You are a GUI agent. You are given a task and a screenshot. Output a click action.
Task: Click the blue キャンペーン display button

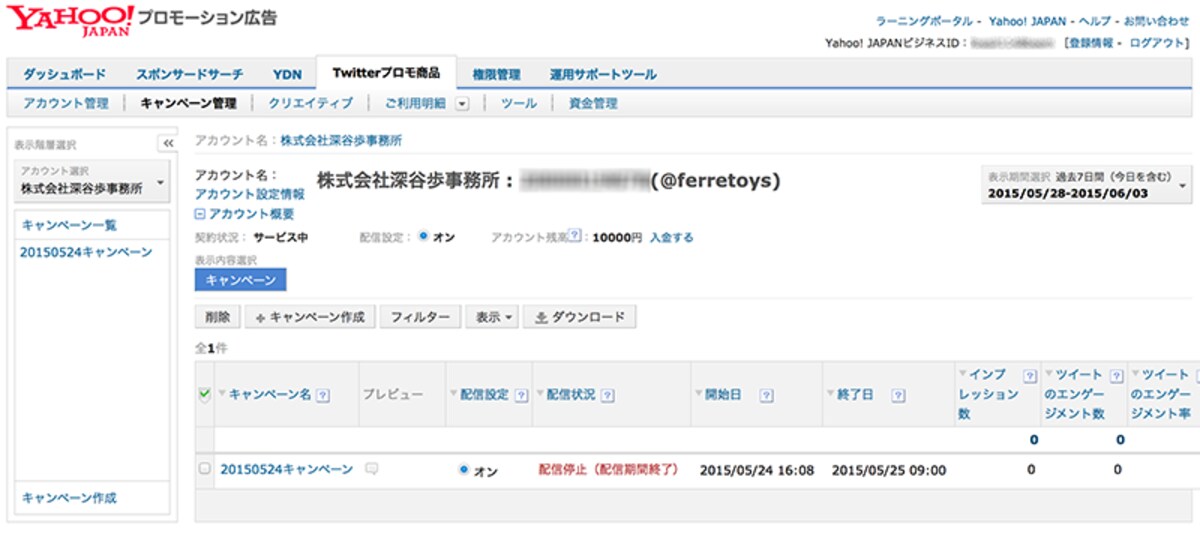click(x=241, y=279)
